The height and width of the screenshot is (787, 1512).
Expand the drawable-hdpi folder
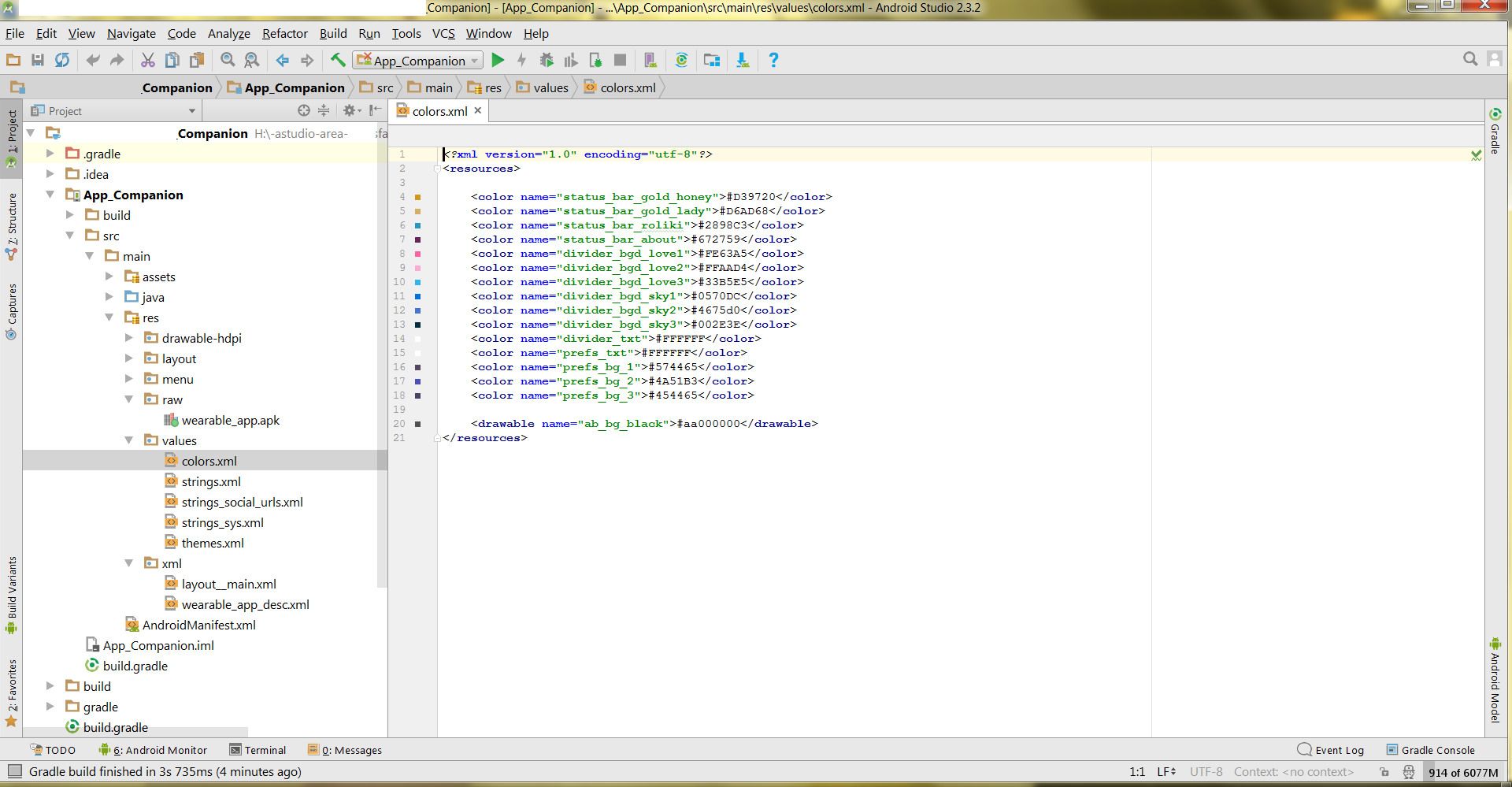(129, 338)
